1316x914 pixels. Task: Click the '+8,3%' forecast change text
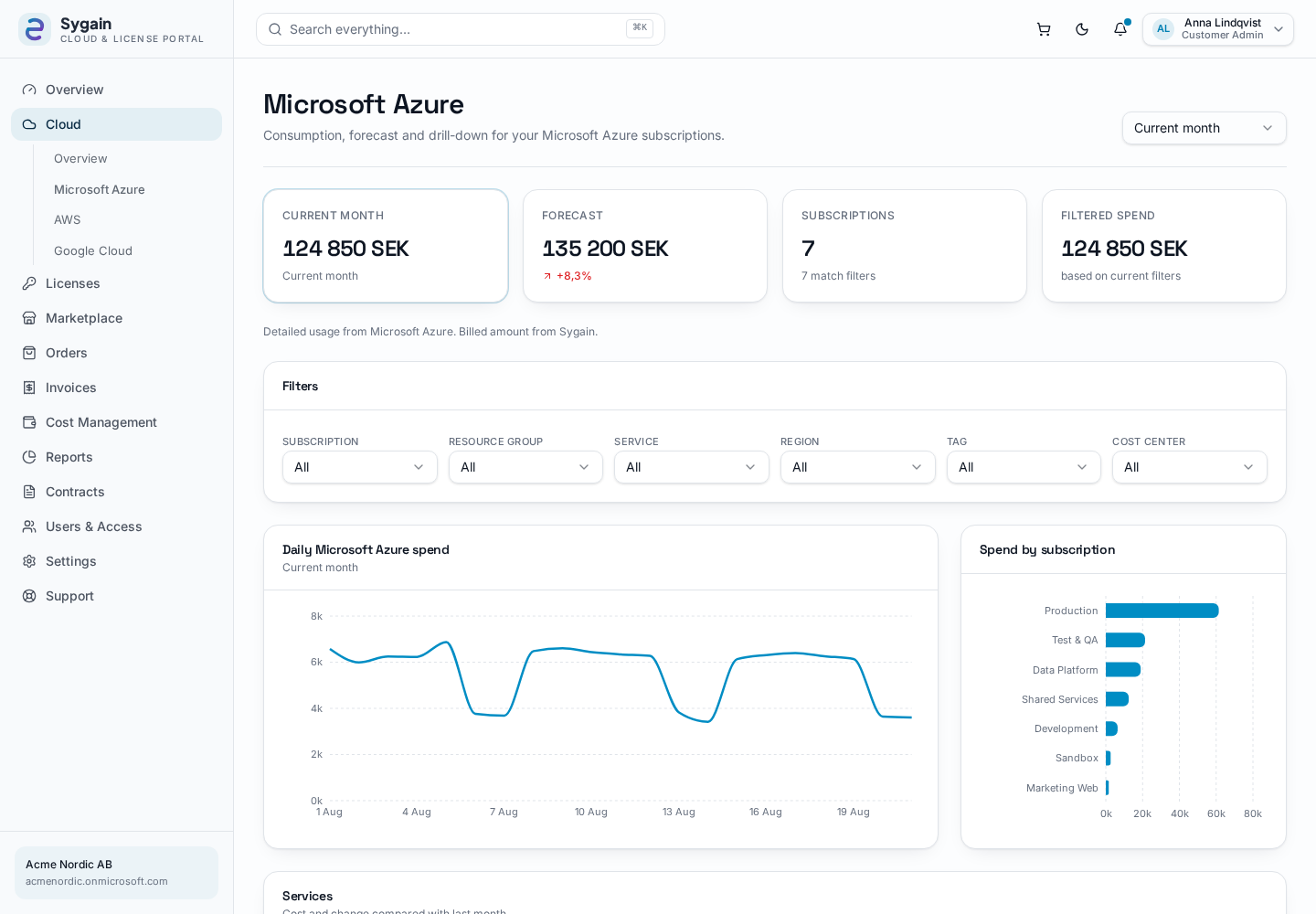point(574,276)
